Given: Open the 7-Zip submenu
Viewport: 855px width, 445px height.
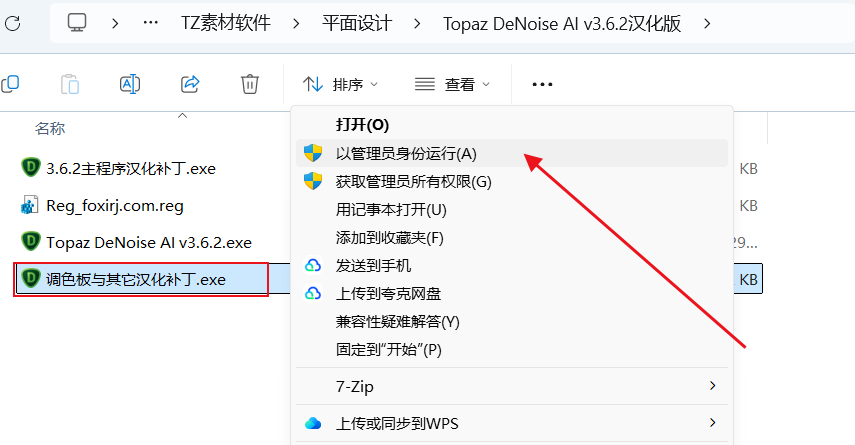Looking at the screenshot, I should 512,386.
